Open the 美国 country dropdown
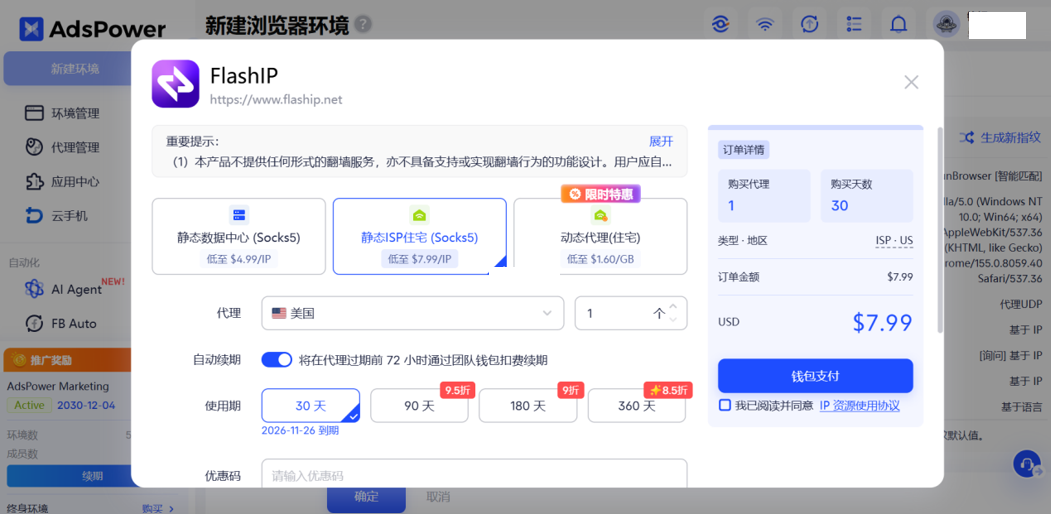Viewport: 1051px width, 514px height. click(413, 313)
